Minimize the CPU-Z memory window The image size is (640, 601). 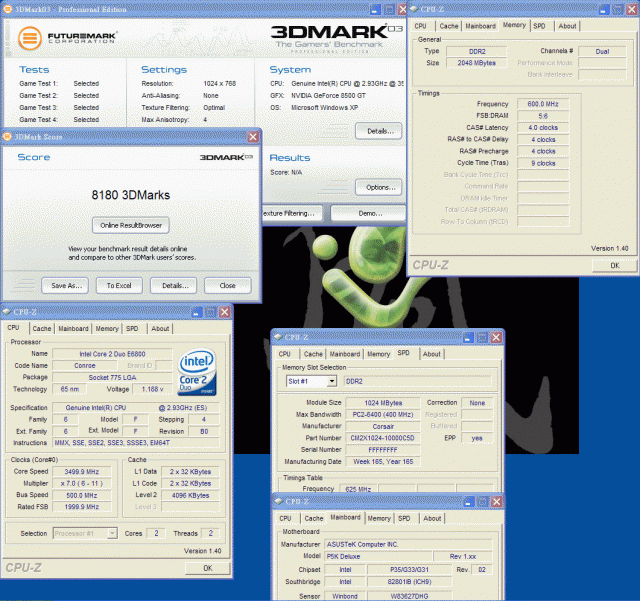604,9
